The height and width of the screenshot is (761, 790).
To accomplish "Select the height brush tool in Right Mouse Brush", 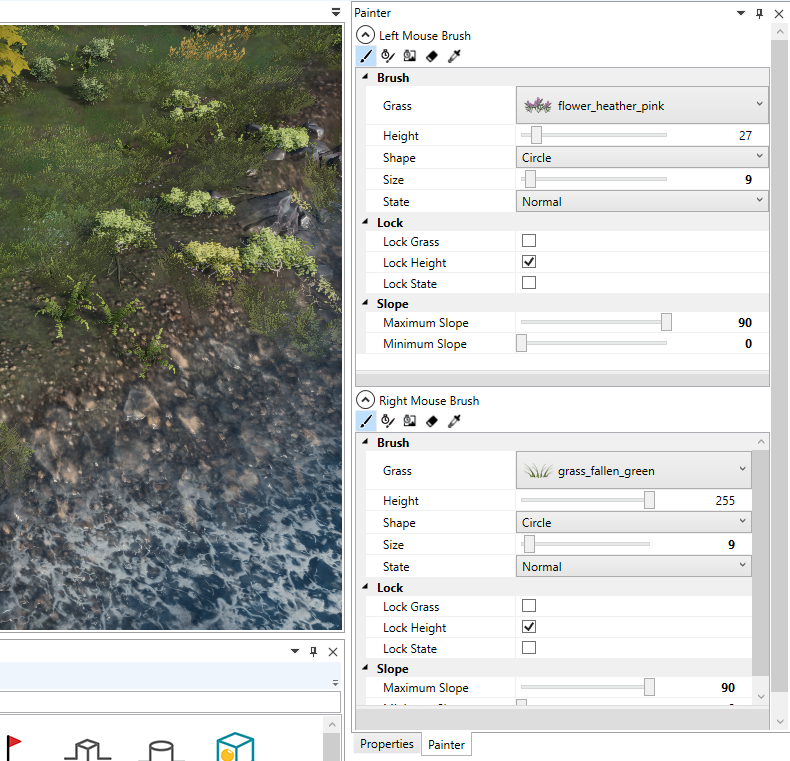I will coord(388,421).
